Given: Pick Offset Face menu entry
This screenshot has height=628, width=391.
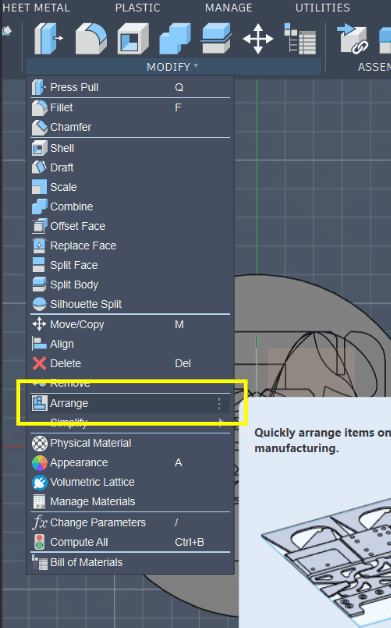Looking at the screenshot, I should click(x=130, y=226).
